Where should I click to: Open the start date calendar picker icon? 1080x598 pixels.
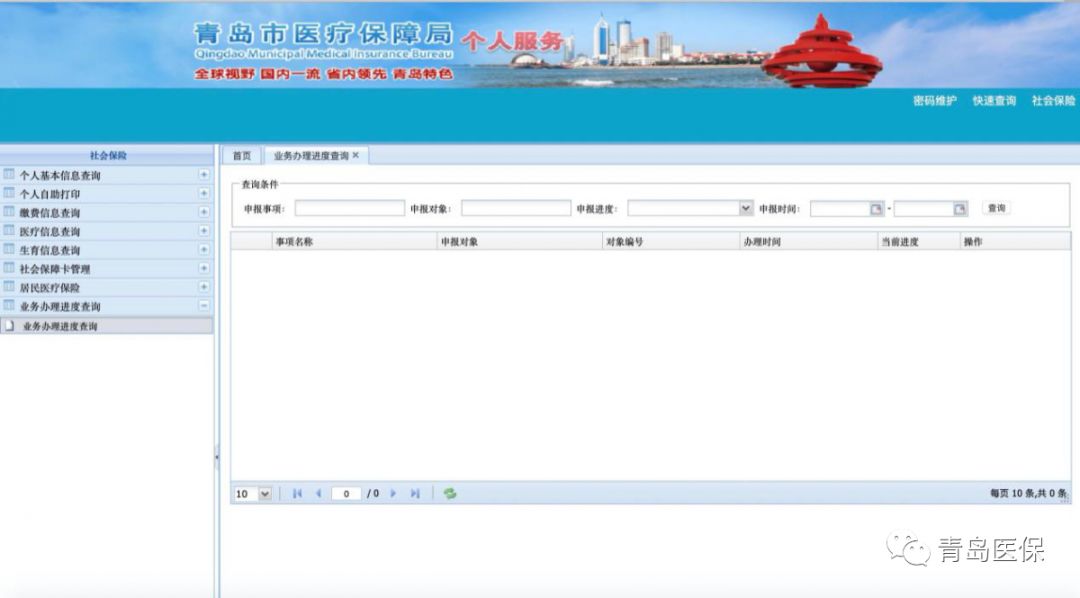[x=876, y=209]
